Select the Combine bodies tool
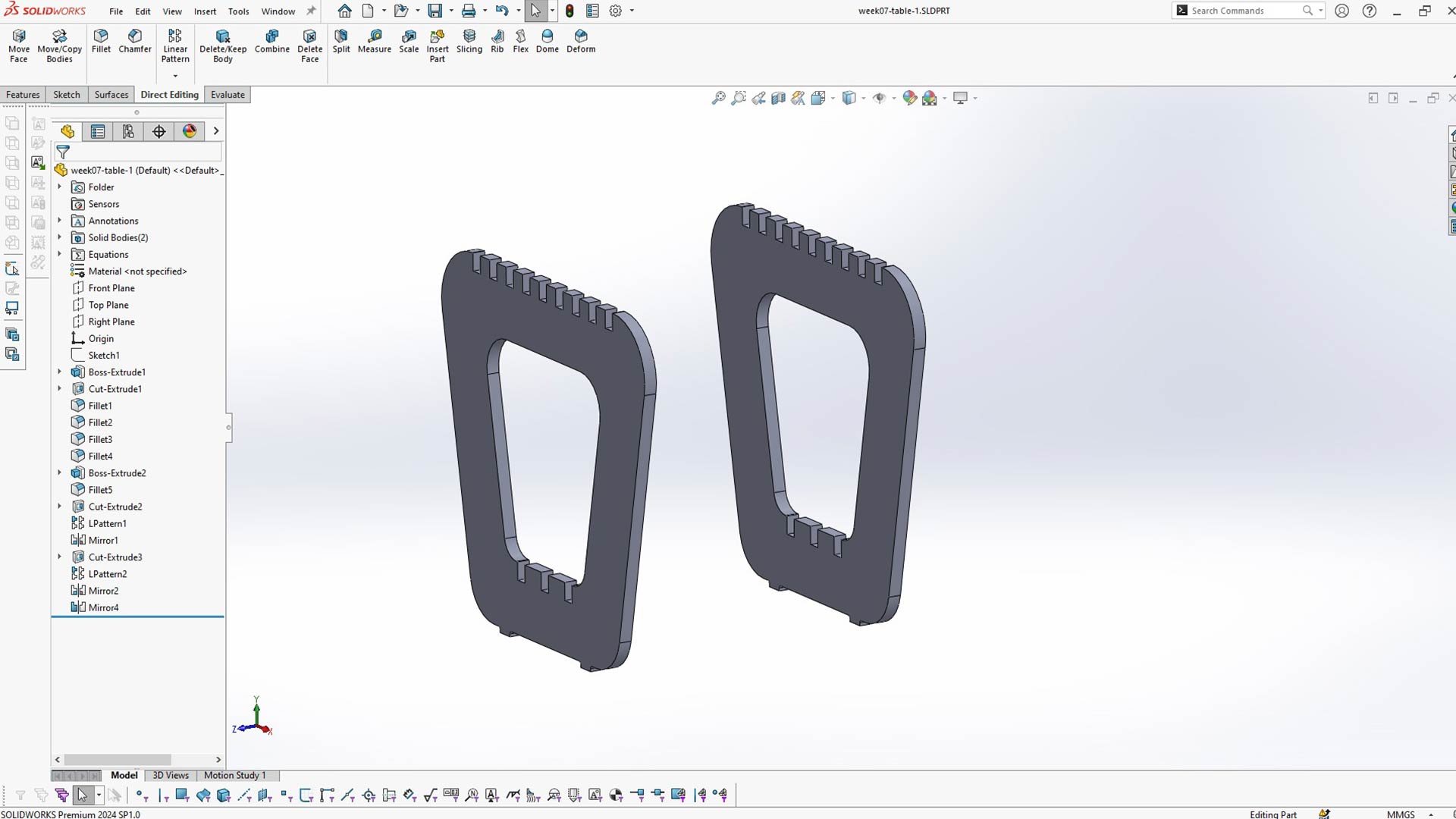The image size is (1456, 819). click(272, 41)
